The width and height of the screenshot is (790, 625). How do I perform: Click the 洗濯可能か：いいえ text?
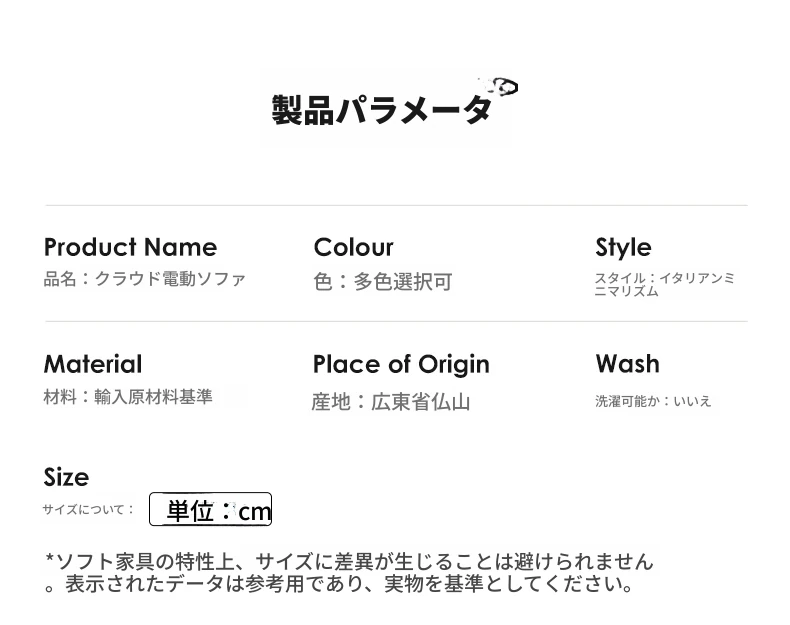tap(653, 401)
